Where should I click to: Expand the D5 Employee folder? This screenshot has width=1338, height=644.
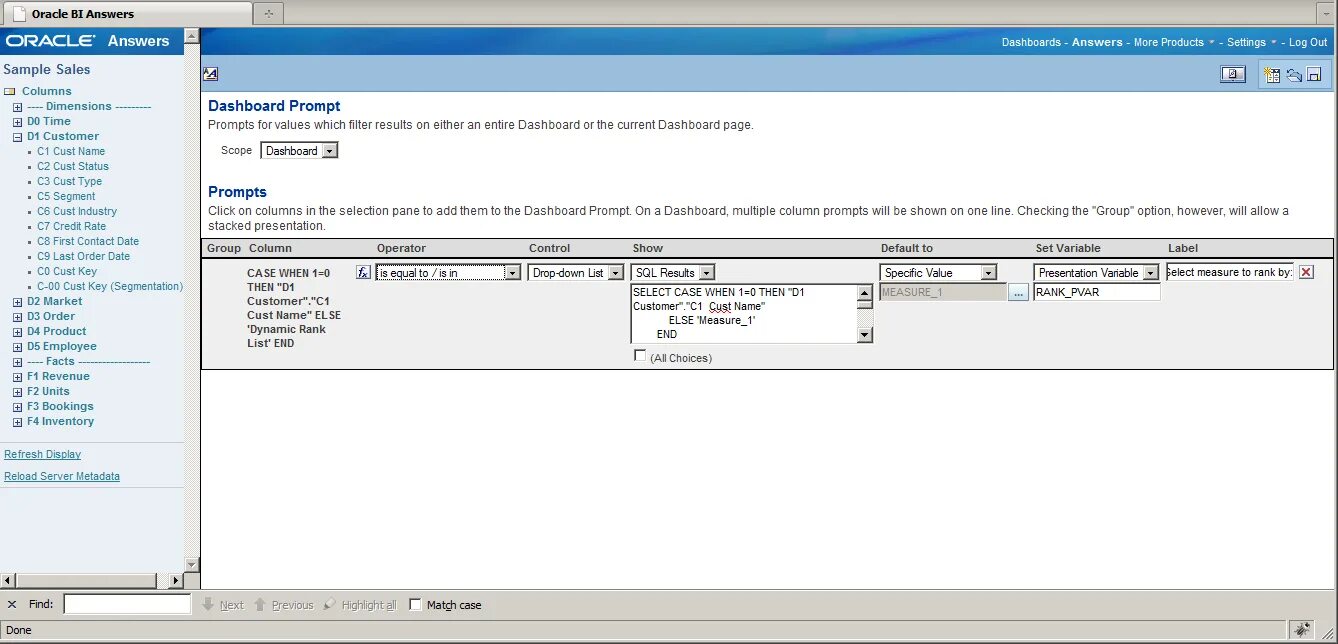tap(17, 346)
